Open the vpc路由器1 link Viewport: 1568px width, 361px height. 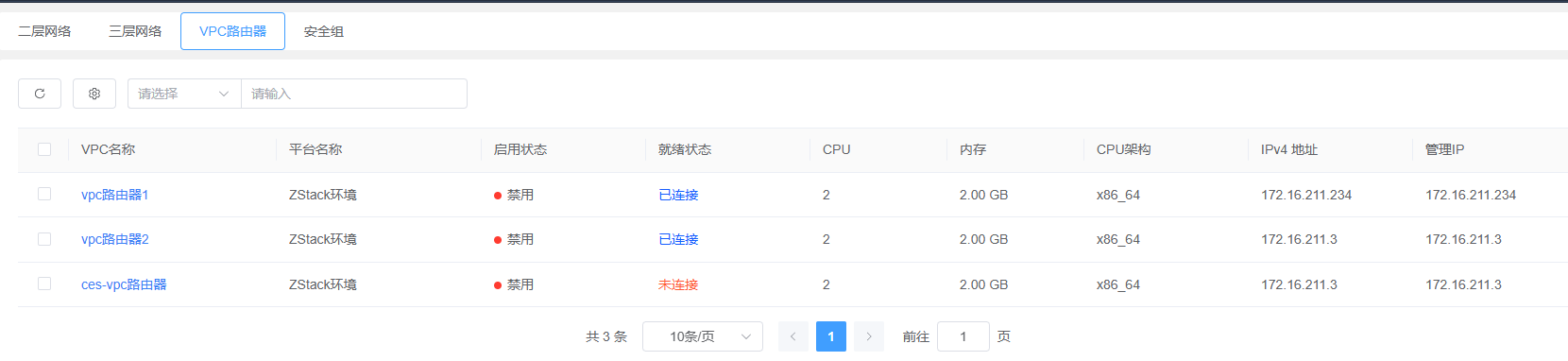tap(115, 195)
